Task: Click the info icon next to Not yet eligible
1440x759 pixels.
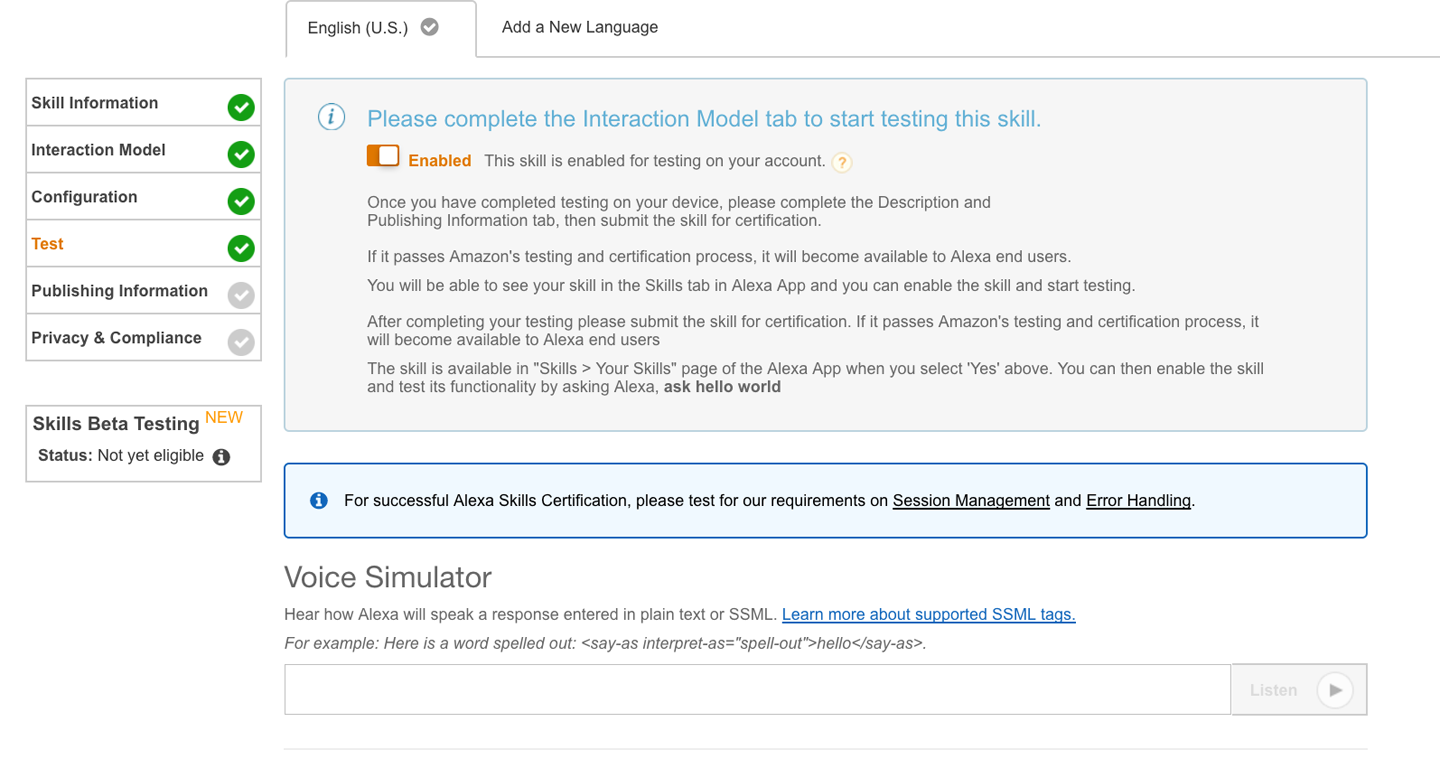Action: click(222, 457)
